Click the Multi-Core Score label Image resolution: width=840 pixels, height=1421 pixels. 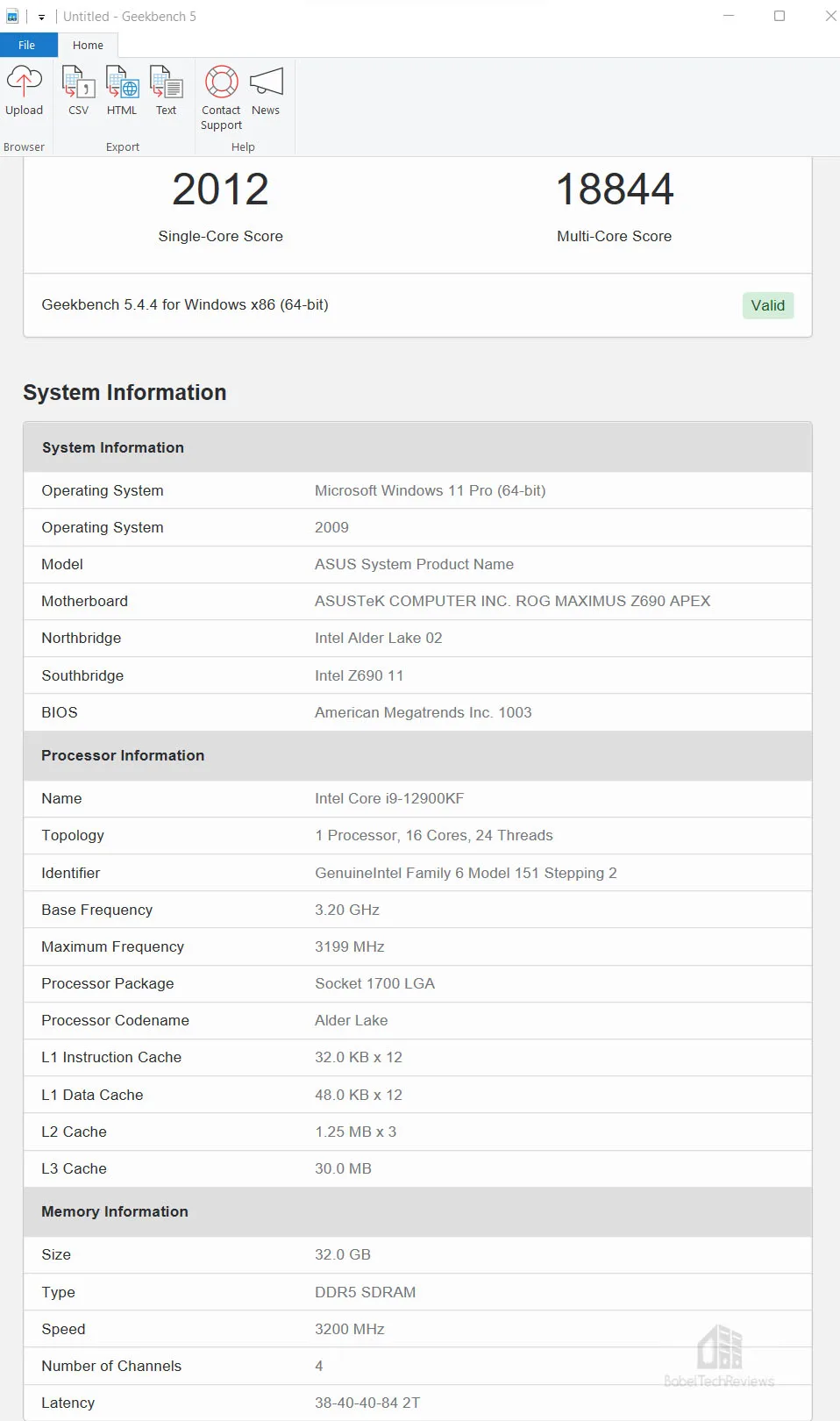(x=615, y=236)
